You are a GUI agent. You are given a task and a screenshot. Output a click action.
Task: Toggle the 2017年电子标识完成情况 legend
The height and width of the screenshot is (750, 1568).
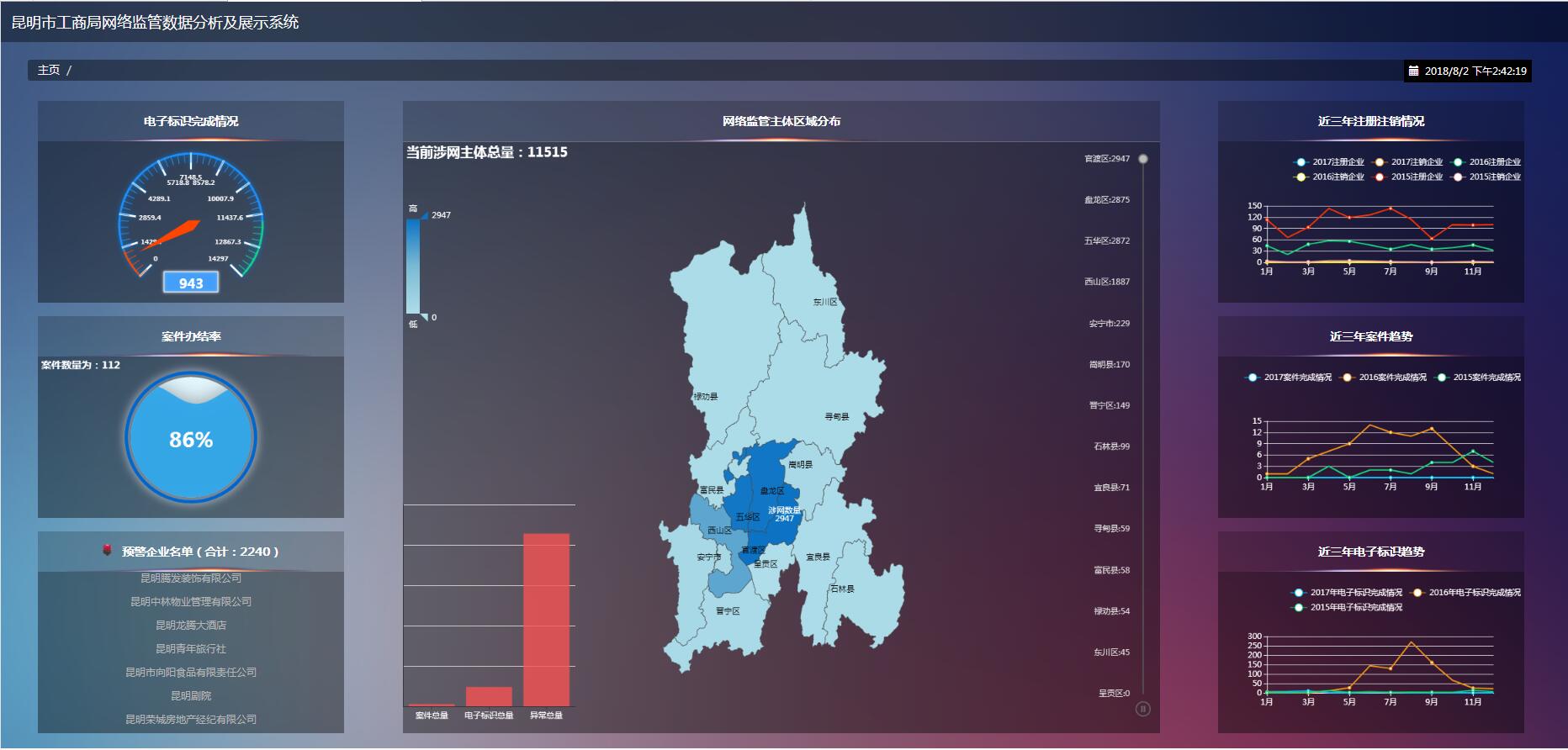[x=1347, y=593]
